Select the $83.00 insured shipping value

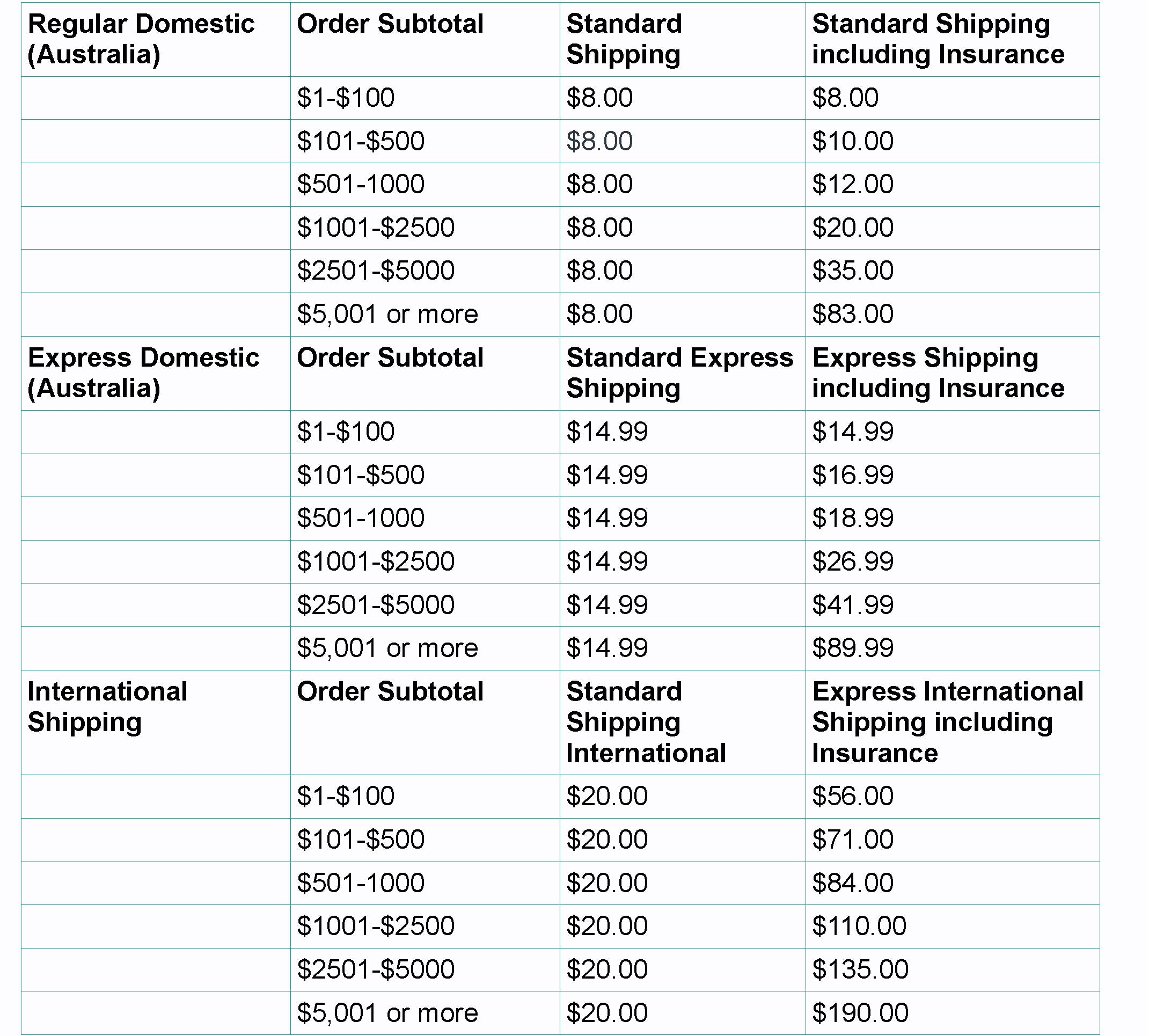[x=853, y=314]
